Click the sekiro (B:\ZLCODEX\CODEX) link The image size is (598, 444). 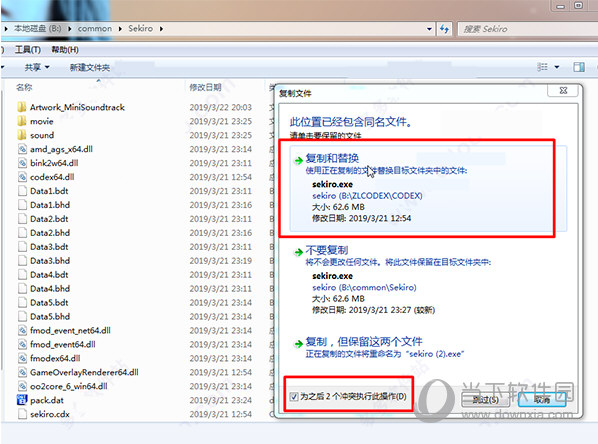point(367,196)
